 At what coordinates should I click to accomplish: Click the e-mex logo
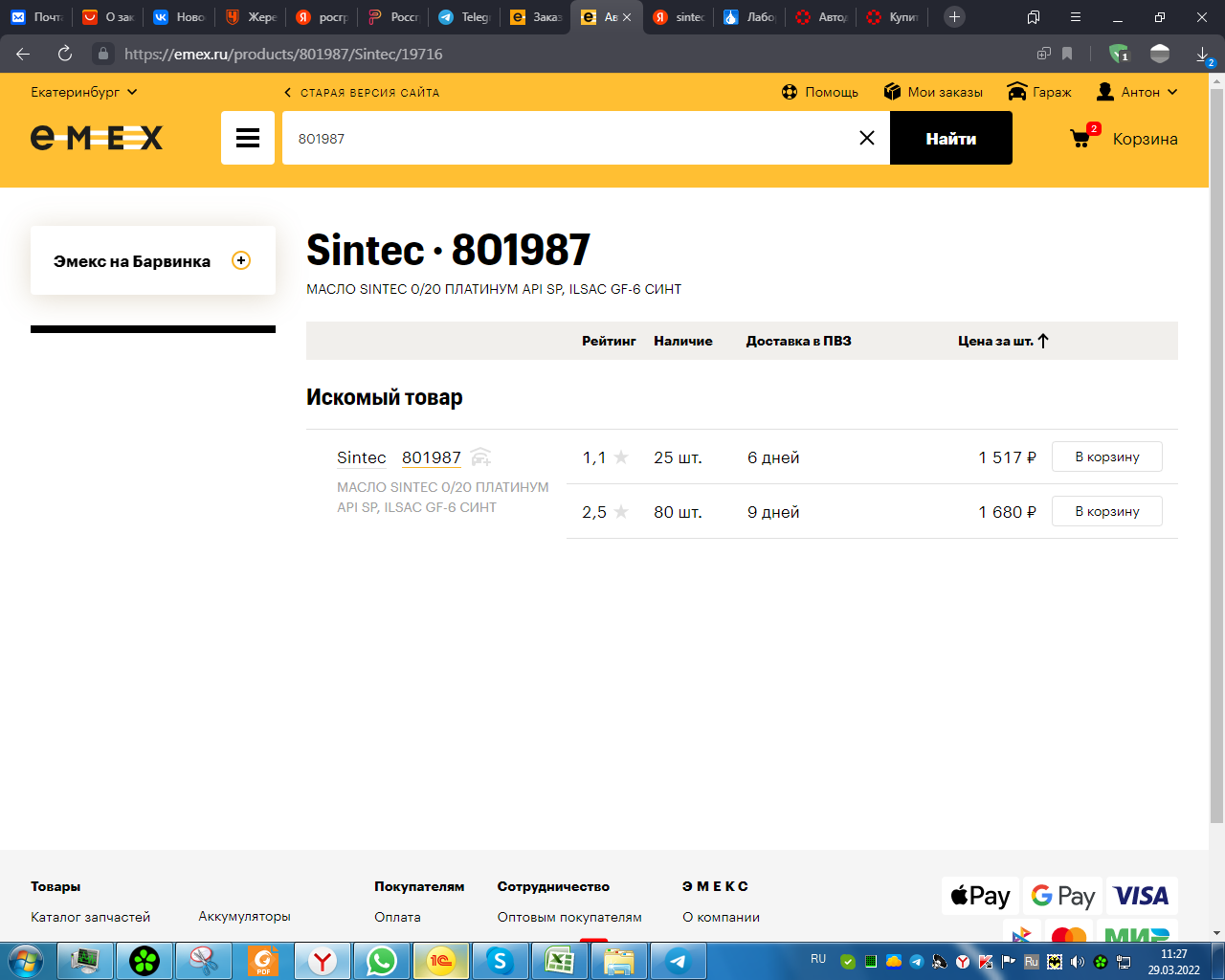(97, 138)
